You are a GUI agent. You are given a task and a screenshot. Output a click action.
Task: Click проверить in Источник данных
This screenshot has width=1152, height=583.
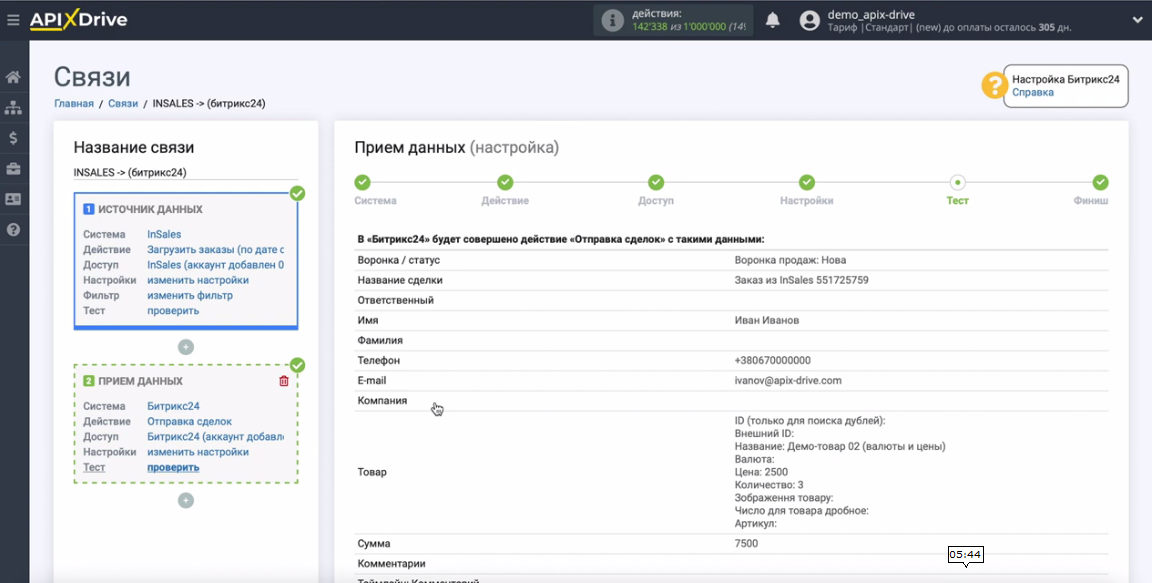[173, 311]
